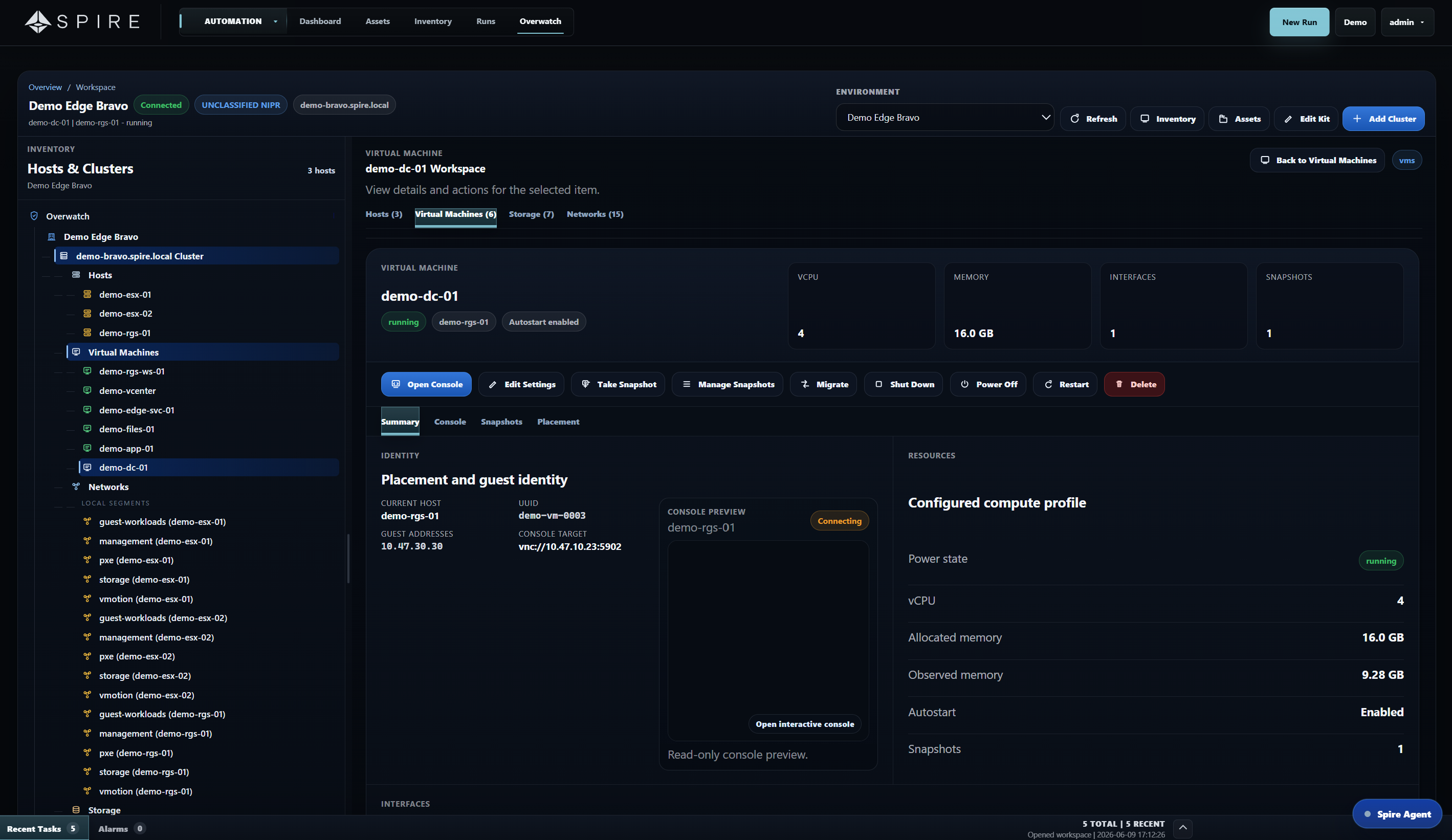Click the demo-esx-02 host icon
The width and height of the screenshot is (1452, 840).
click(x=87, y=314)
